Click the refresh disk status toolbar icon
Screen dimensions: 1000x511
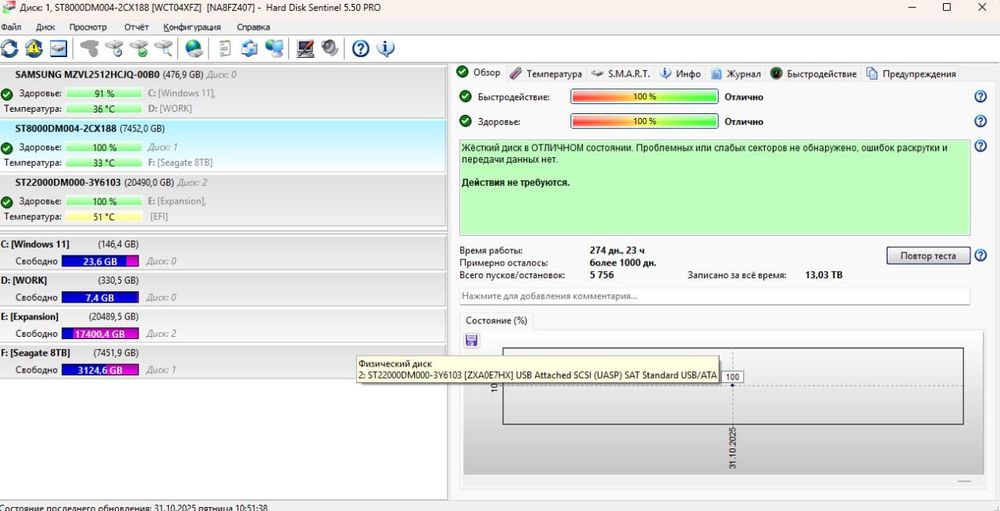tap(10, 48)
